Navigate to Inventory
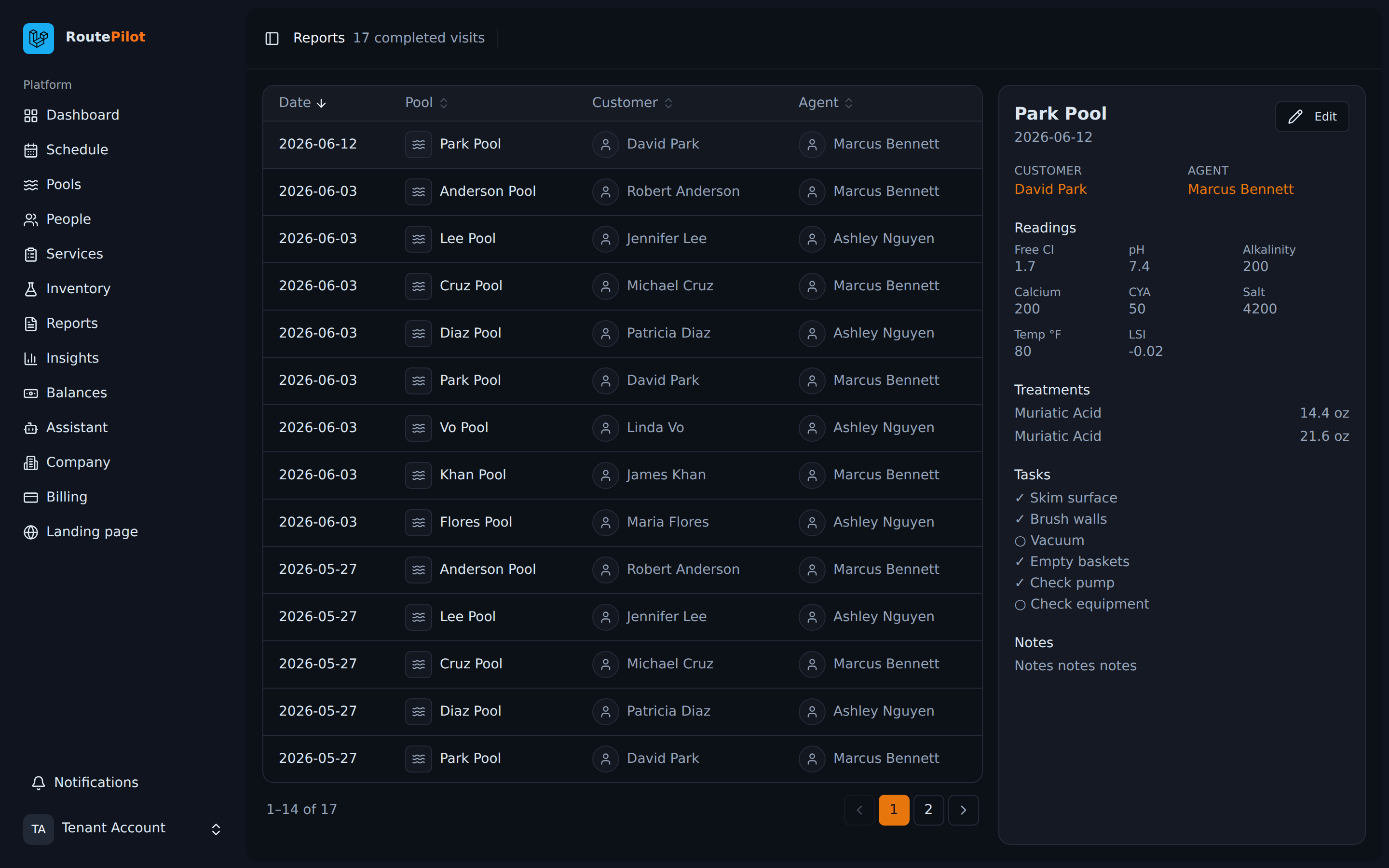Viewport: 1389px width, 868px height. pyautogui.click(x=67, y=289)
